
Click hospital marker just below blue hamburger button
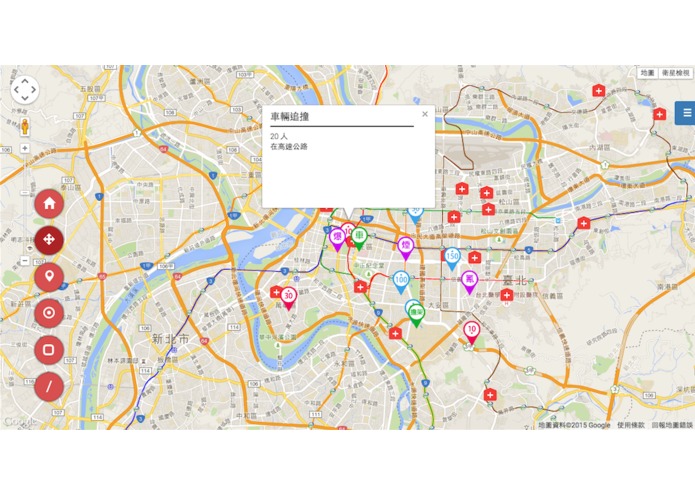tap(660, 114)
